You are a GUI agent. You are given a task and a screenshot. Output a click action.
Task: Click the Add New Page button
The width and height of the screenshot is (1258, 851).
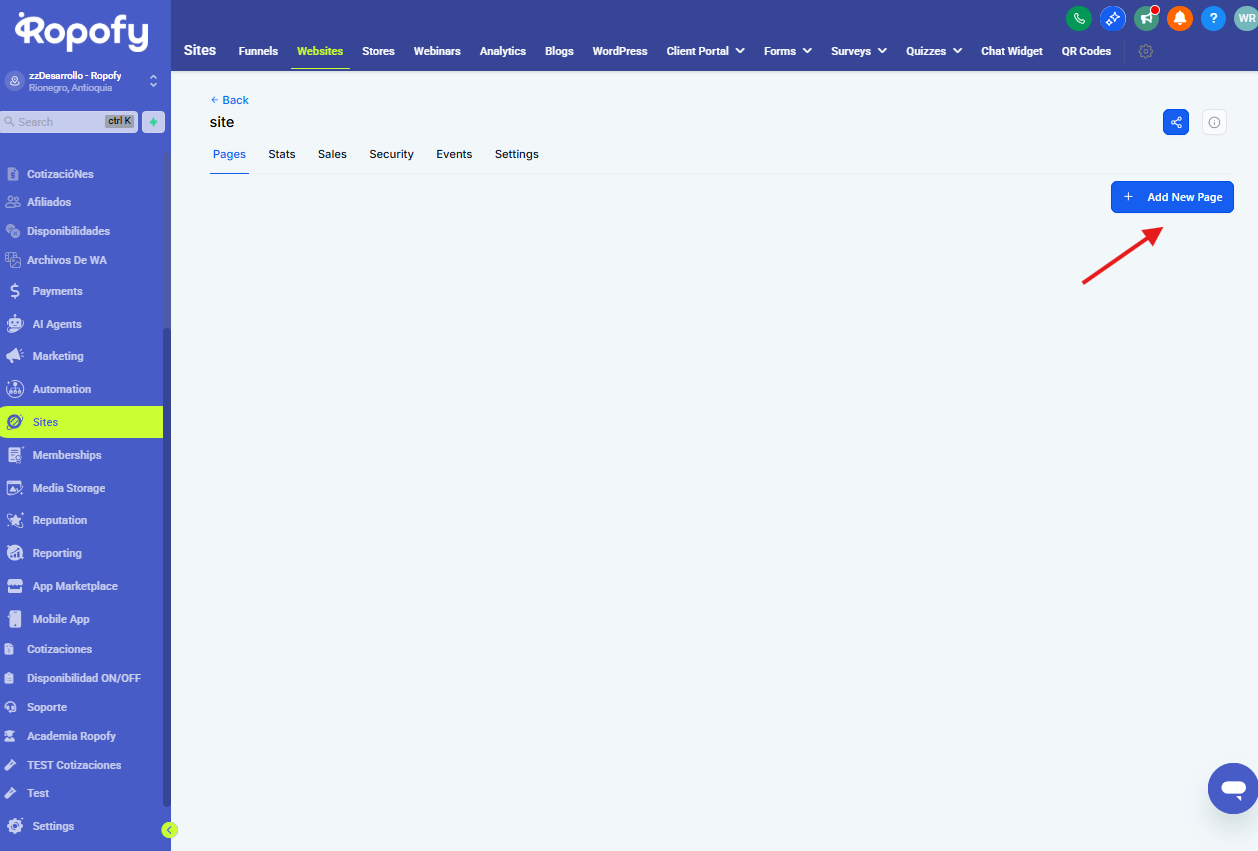1172,197
